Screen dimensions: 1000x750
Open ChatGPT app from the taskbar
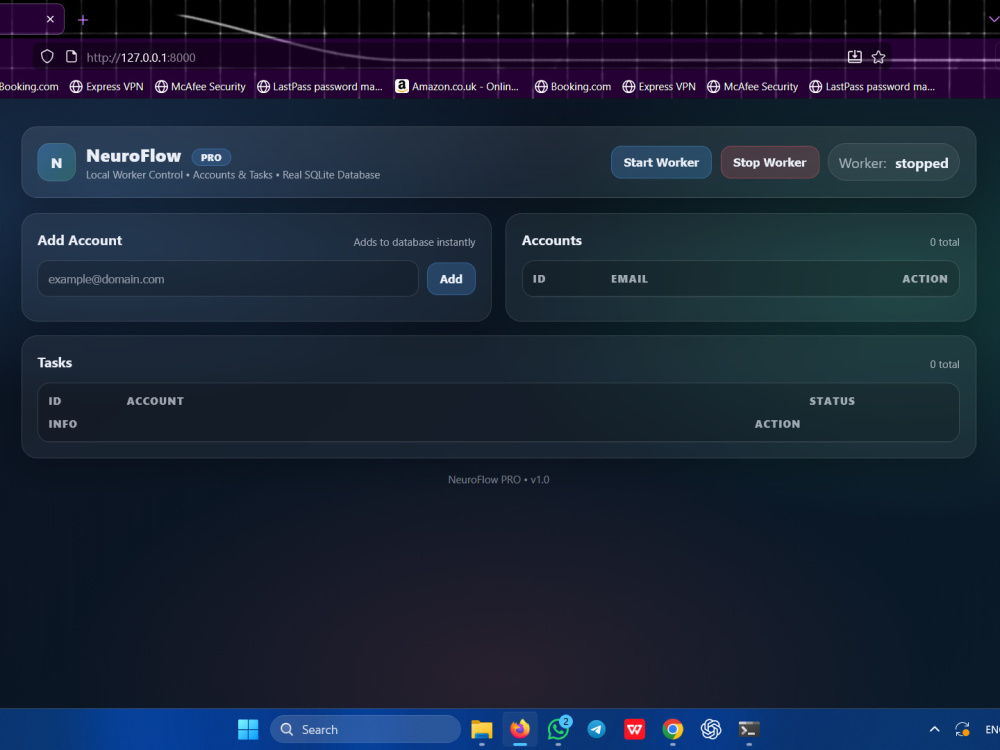point(711,729)
